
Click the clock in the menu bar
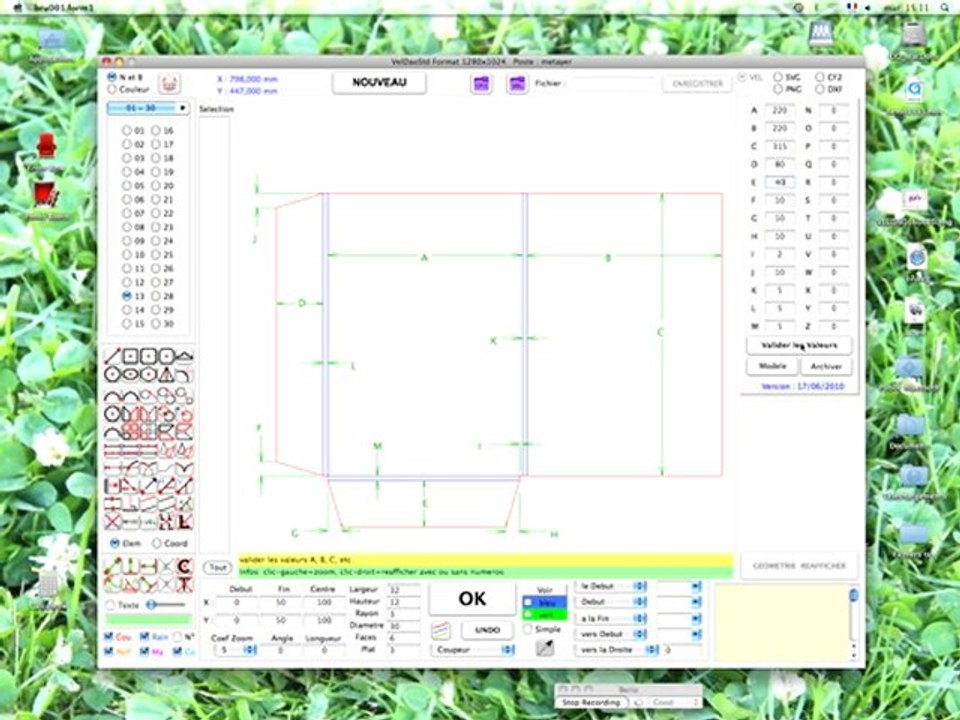pos(906,8)
